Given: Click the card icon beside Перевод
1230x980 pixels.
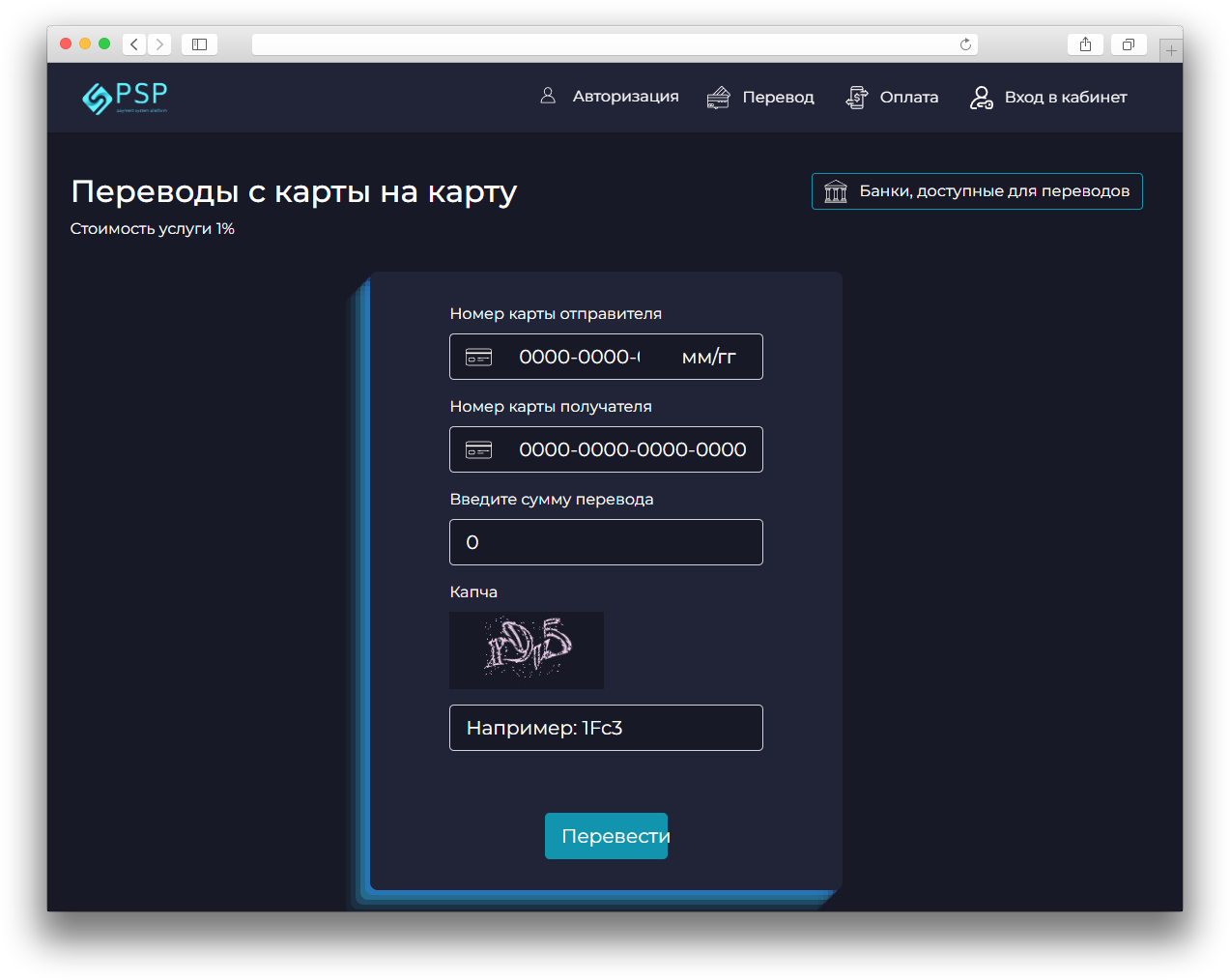Looking at the screenshot, I should point(718,98).
